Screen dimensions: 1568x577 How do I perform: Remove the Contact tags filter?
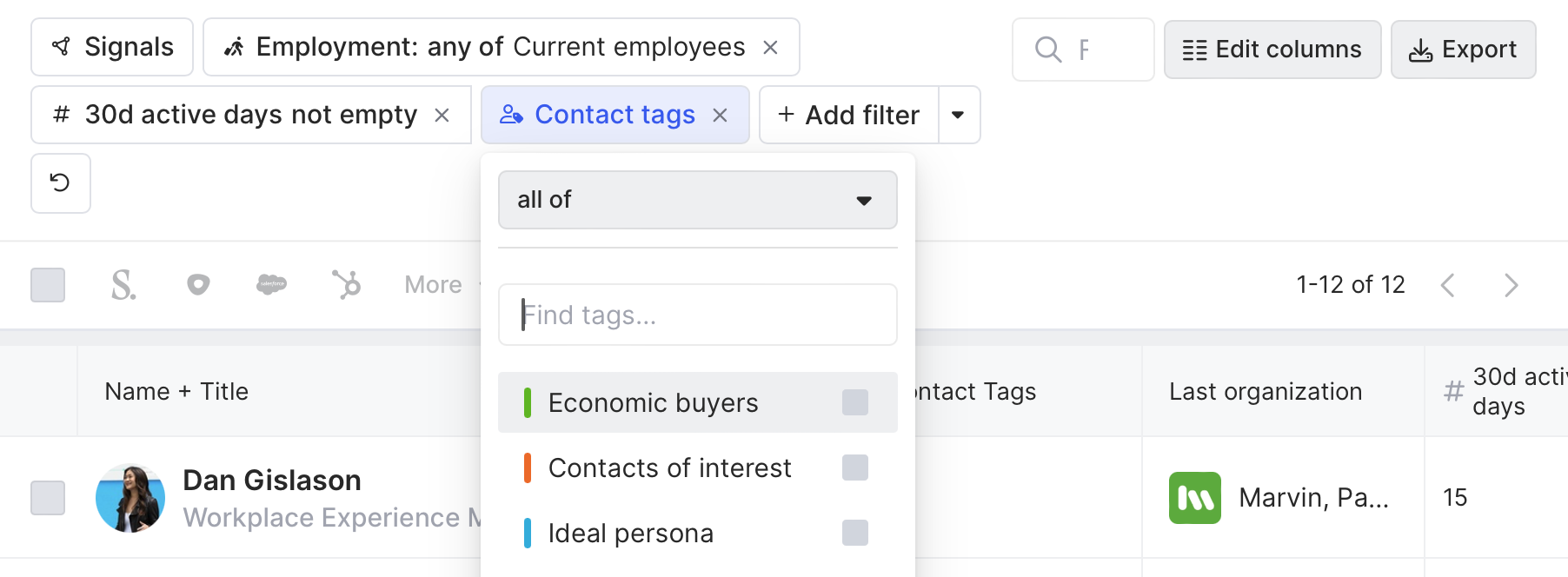pos(720,116)
